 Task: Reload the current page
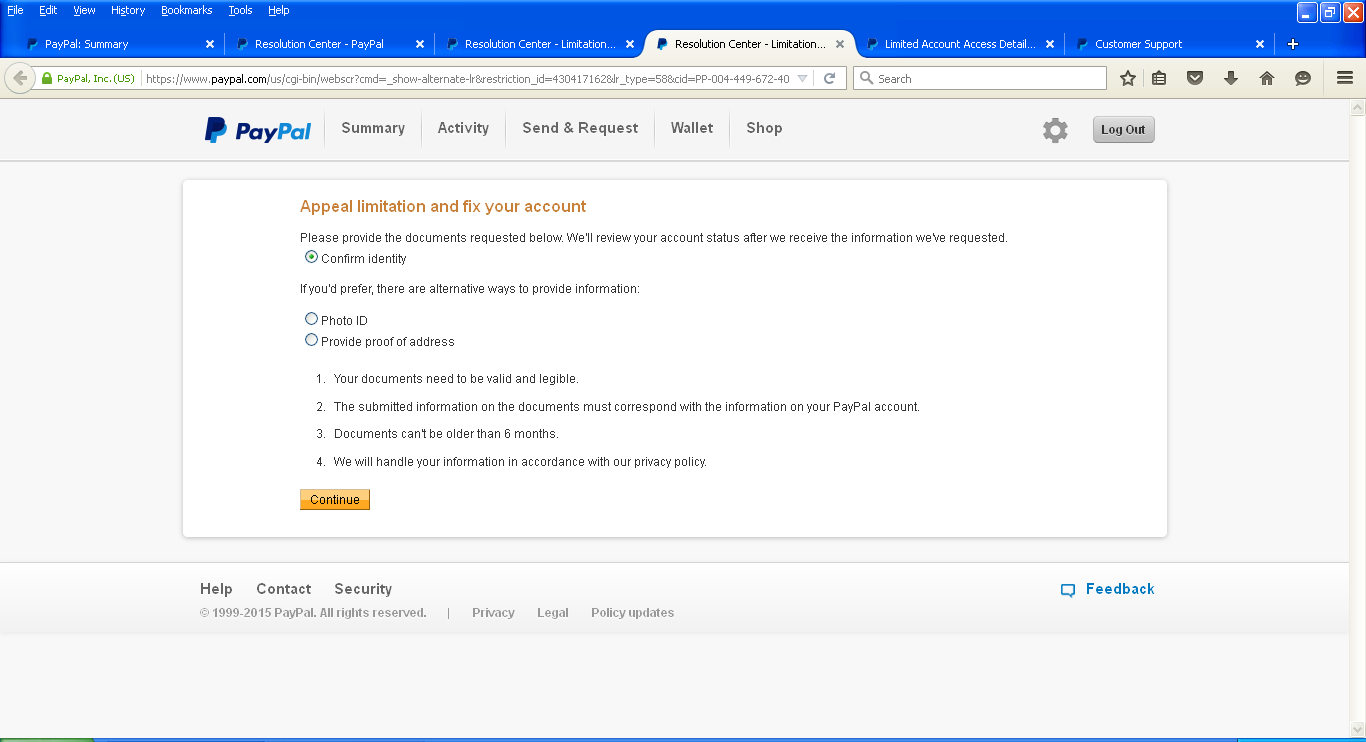point(830,78)
